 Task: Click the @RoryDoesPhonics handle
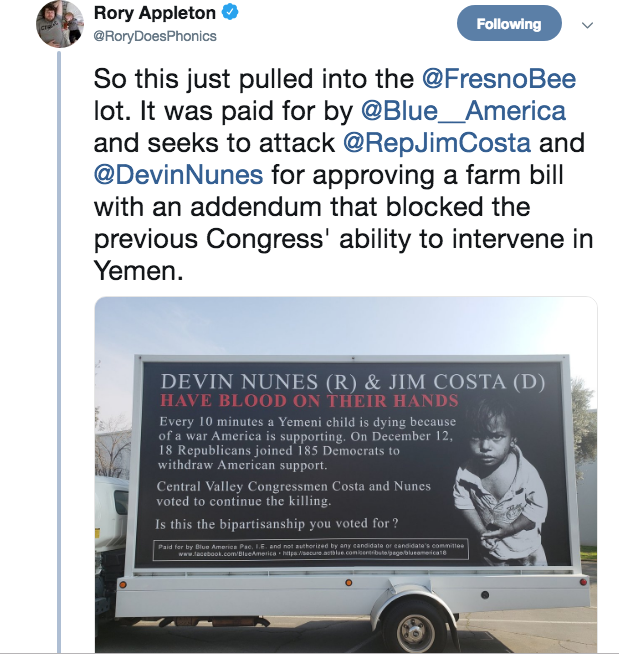click(x=155, y=37)
